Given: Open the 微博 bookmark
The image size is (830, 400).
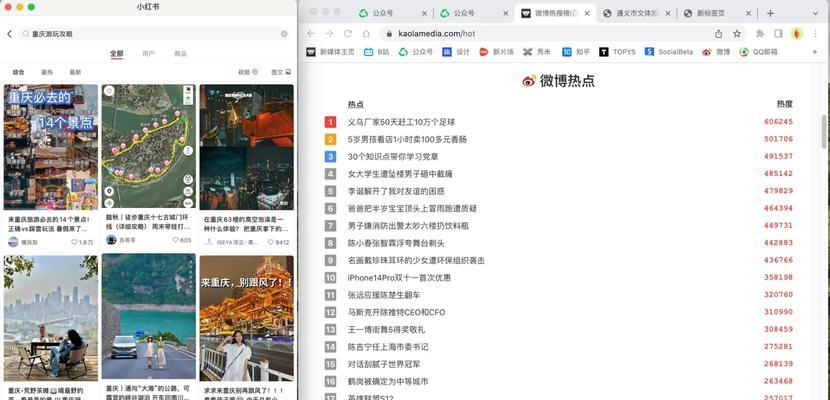Looking at the screenshot, I should pos(716,52).
